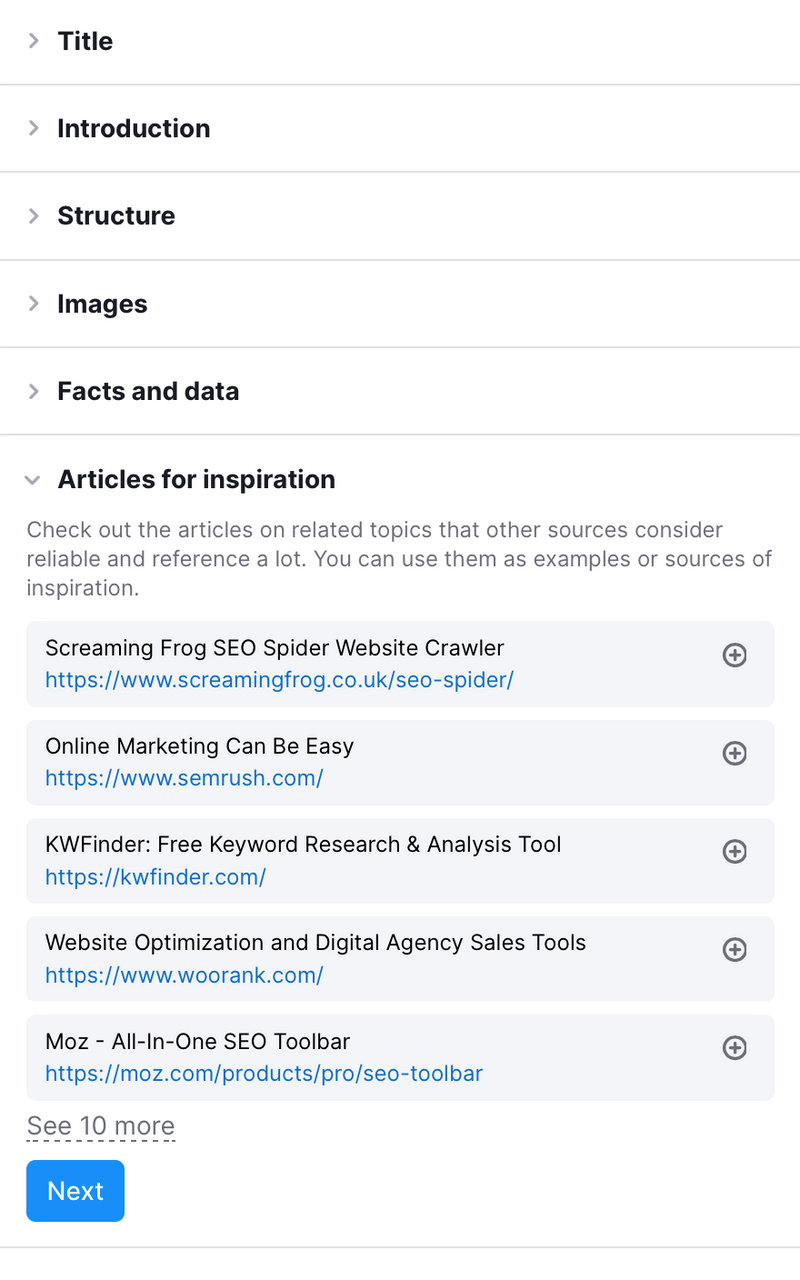Screen dimensions: 800x1280
Task: Add the Moz SEO Toolbar article via plus icon
Action: pos(735,1047)
